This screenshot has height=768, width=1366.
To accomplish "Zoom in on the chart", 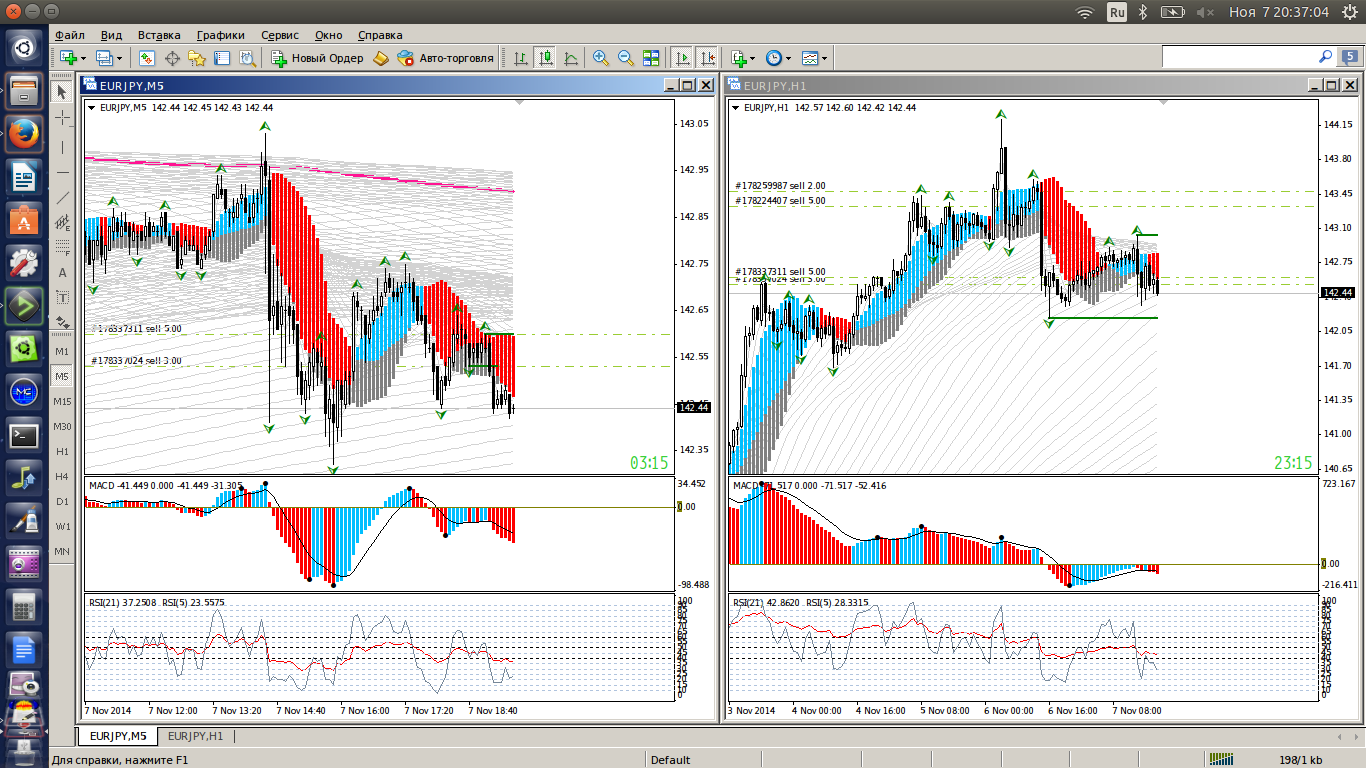I will point(601,58).
